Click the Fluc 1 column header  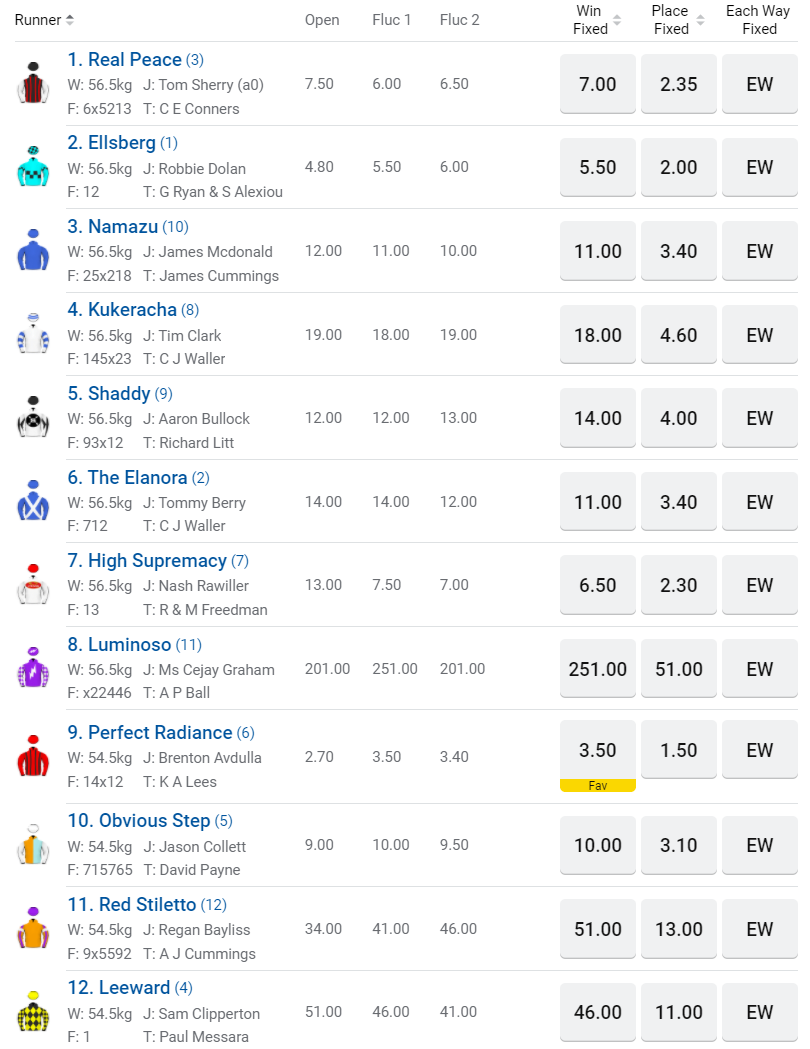click(392, 20)
